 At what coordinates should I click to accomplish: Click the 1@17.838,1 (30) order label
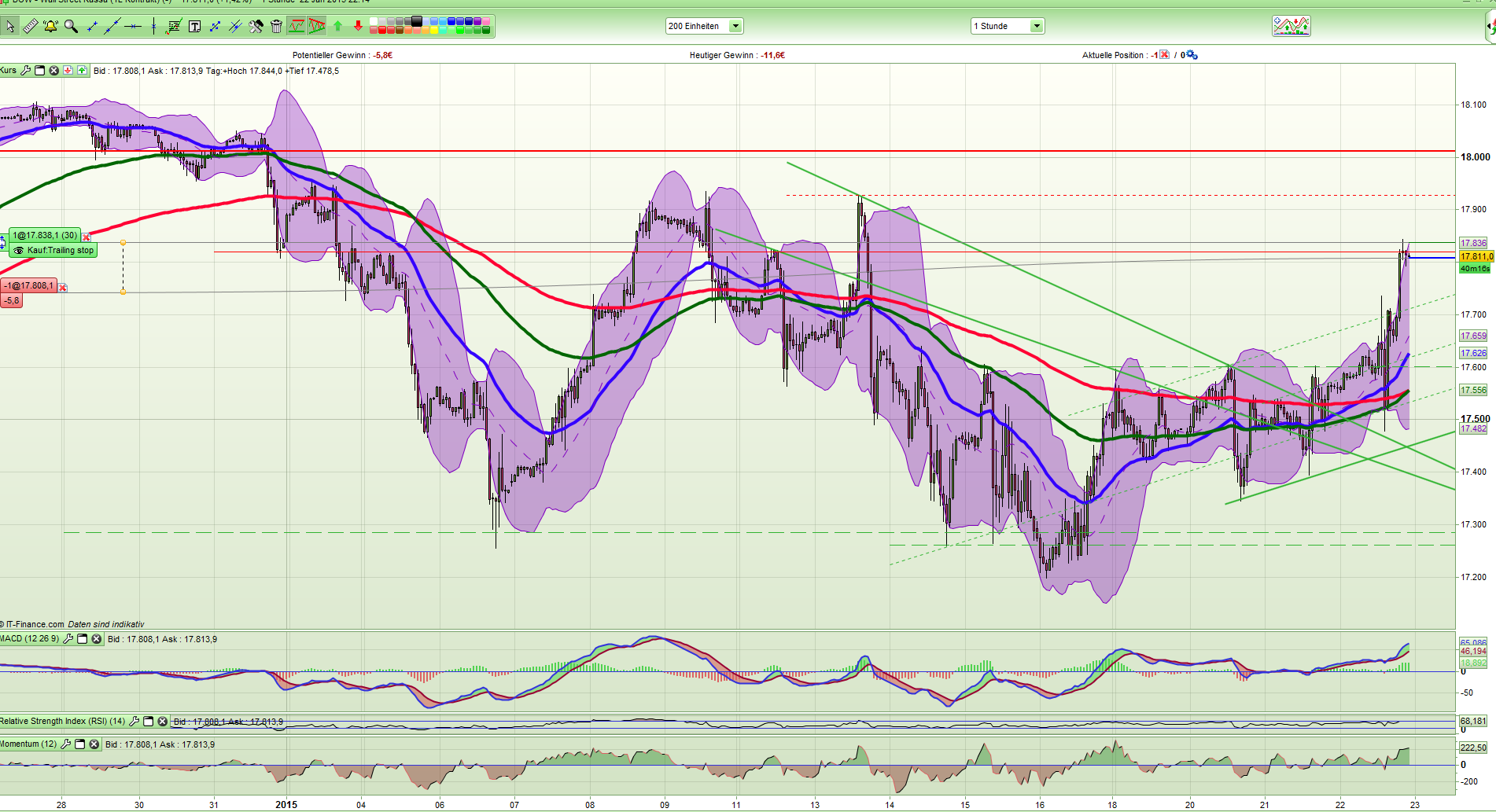46,236
